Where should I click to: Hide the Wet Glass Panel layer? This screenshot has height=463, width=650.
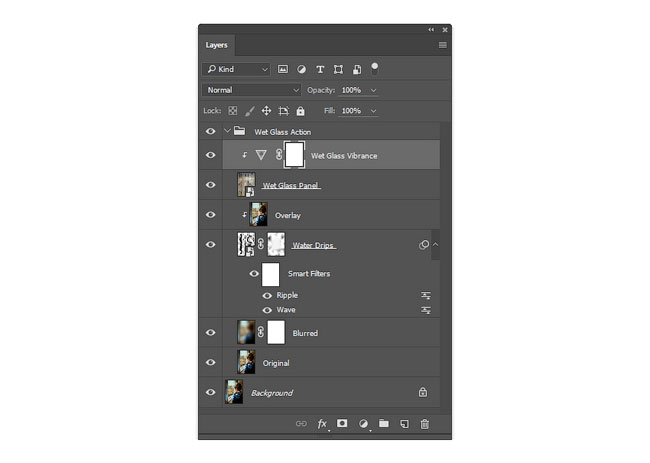point(211,185)
